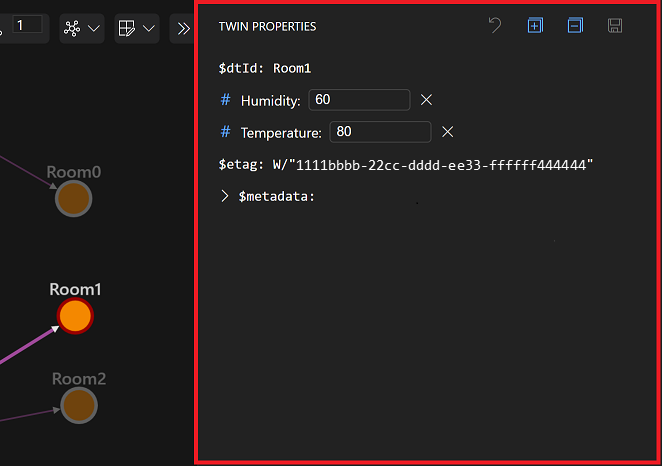Viewport: 662px width, 466px height.
Task: Remove the Humidity property with X
Action: (x=426, y=100)
